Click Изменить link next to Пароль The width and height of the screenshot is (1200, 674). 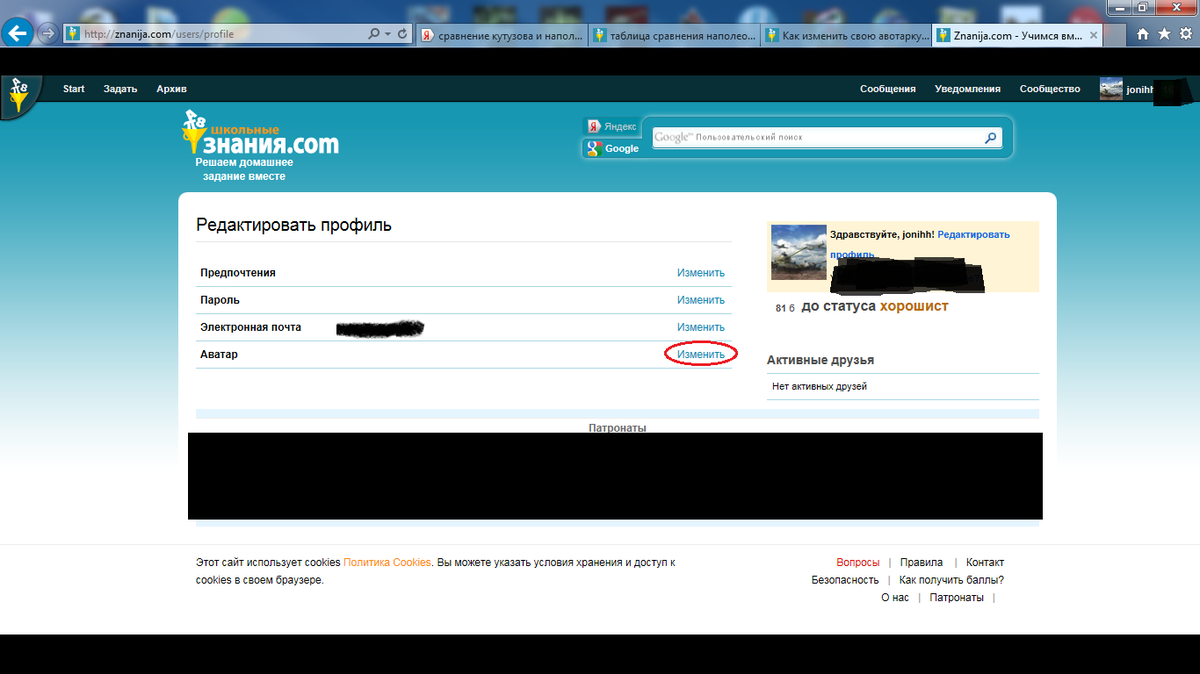pos(700,300)
